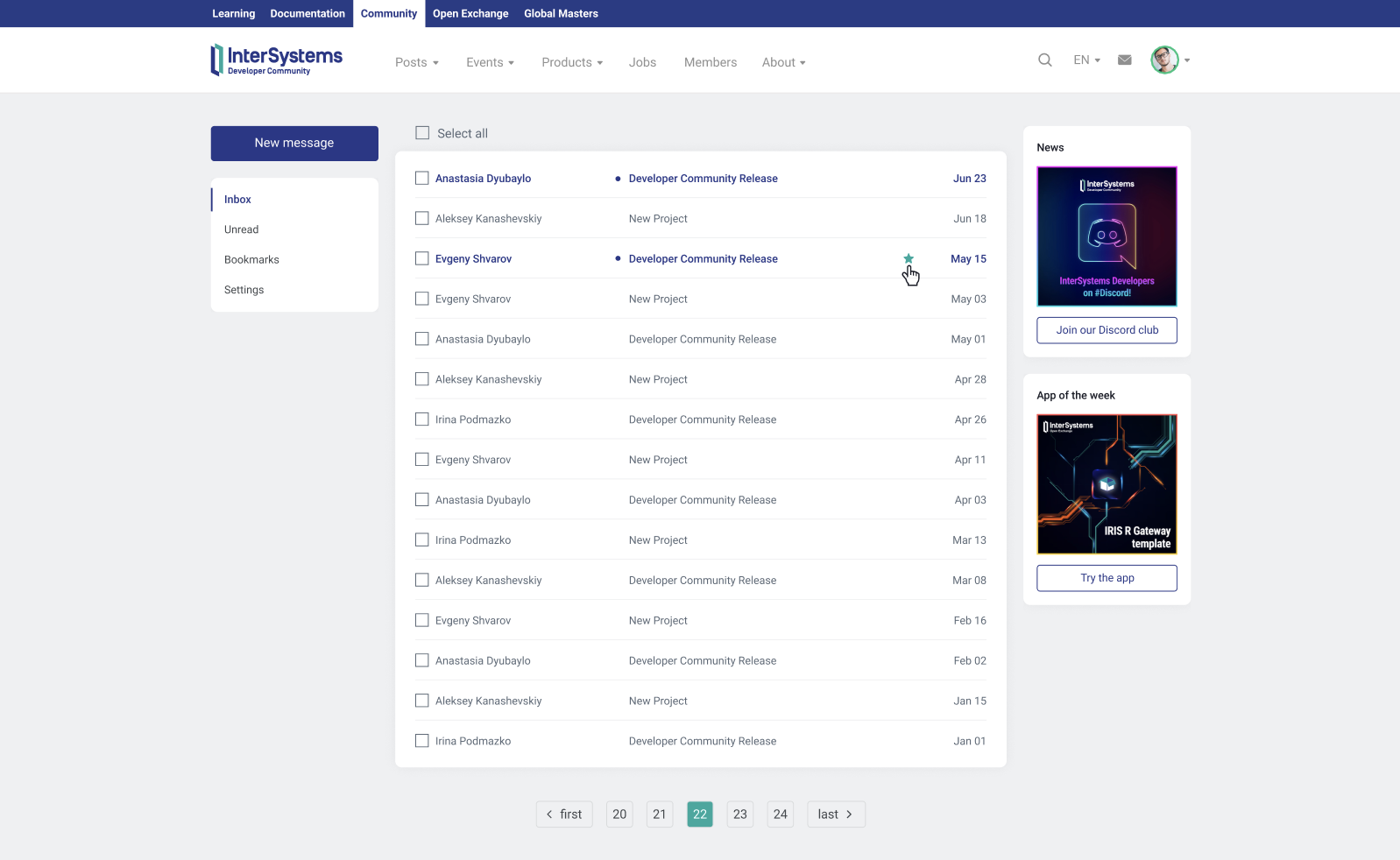Switch to the Open Exchange tab
1400x860 pixels.
point(470,14)
